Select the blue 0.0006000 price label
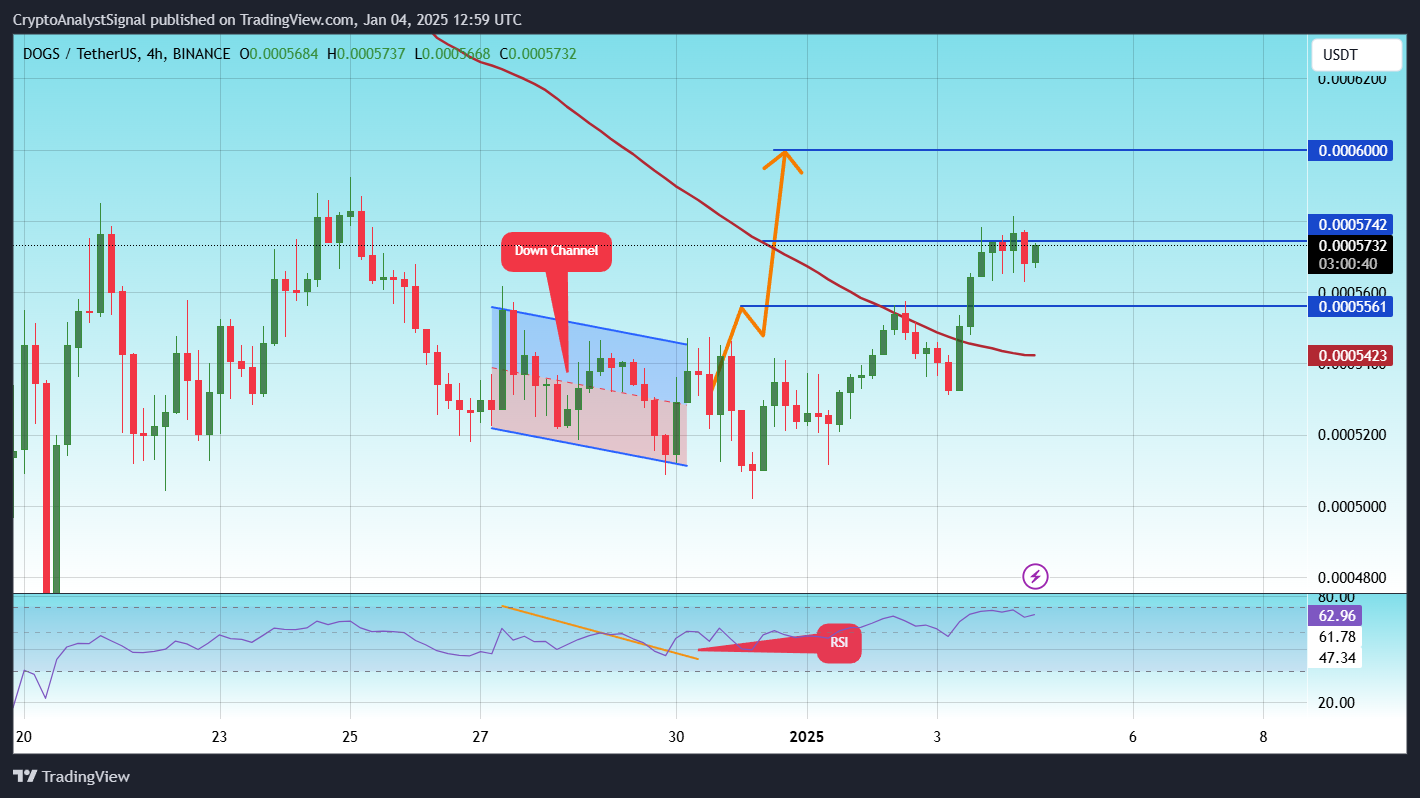1420x798 pixels. pyautogui.click(x=1352, y=151)
